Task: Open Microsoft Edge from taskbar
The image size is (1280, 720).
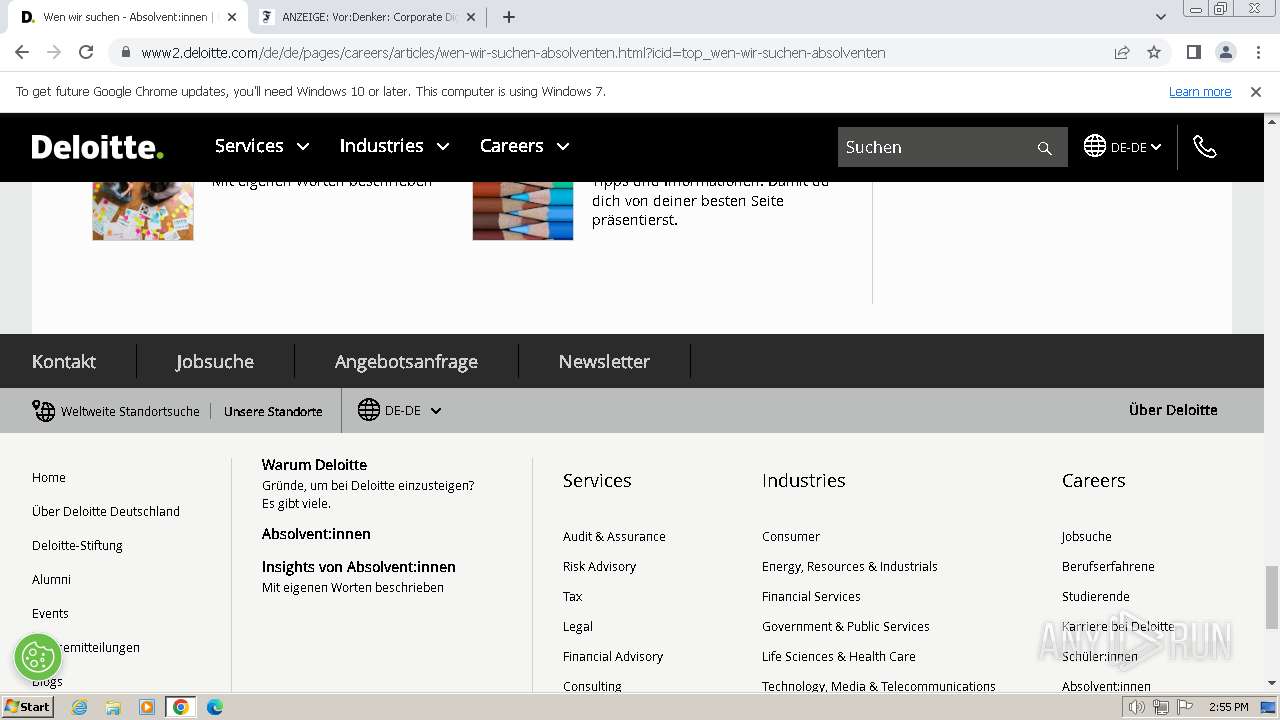Action: (215, 707)
